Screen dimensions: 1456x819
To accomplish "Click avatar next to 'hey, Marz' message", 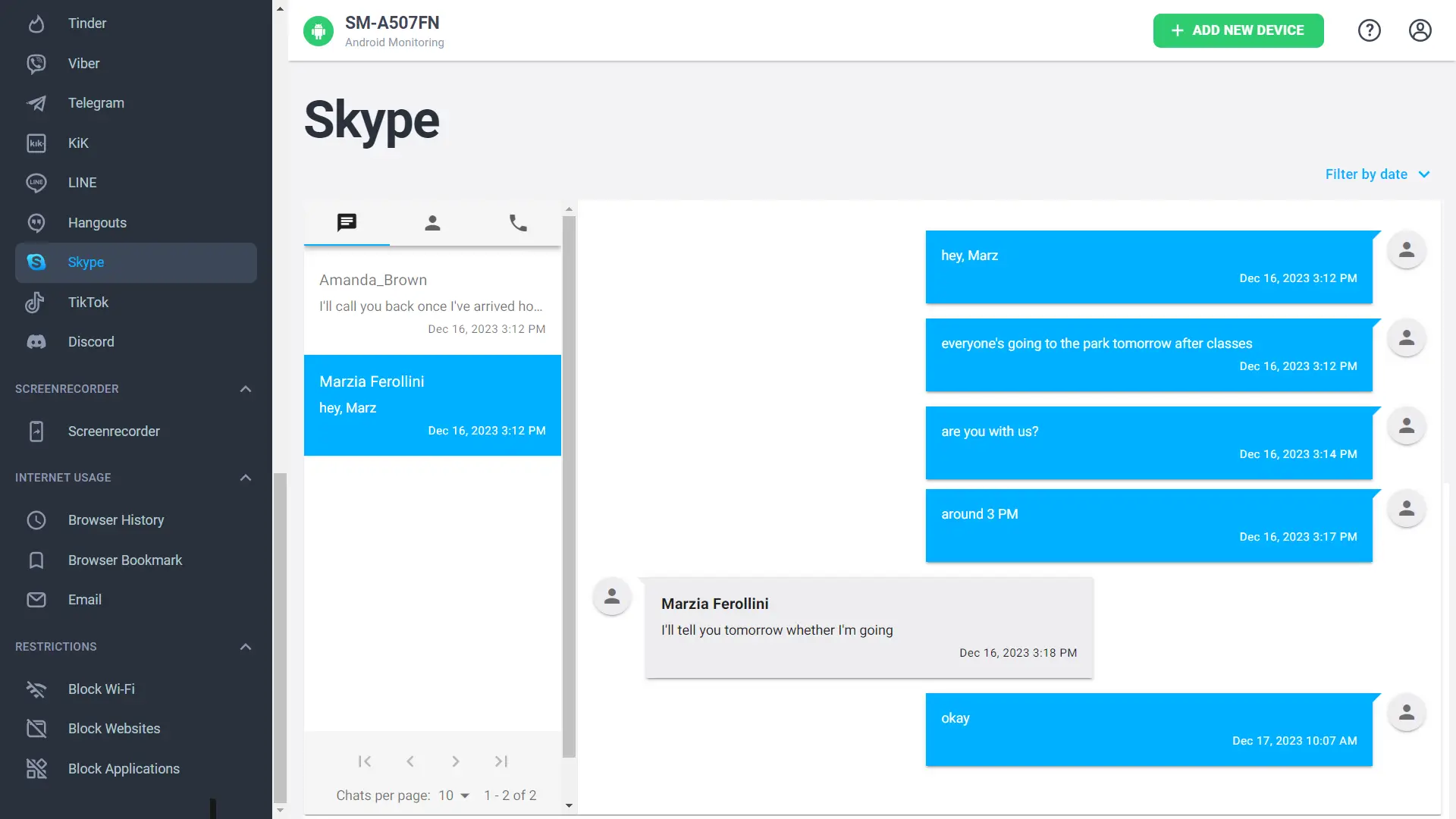I will [x=1407, y=250].
